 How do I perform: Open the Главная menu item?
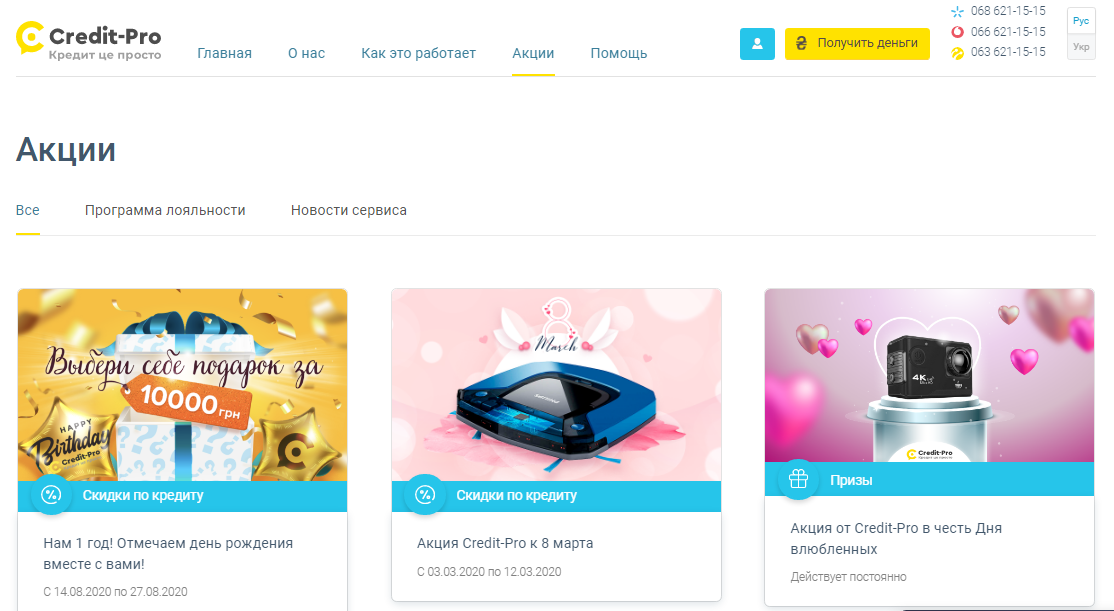(x=225, y=53)
